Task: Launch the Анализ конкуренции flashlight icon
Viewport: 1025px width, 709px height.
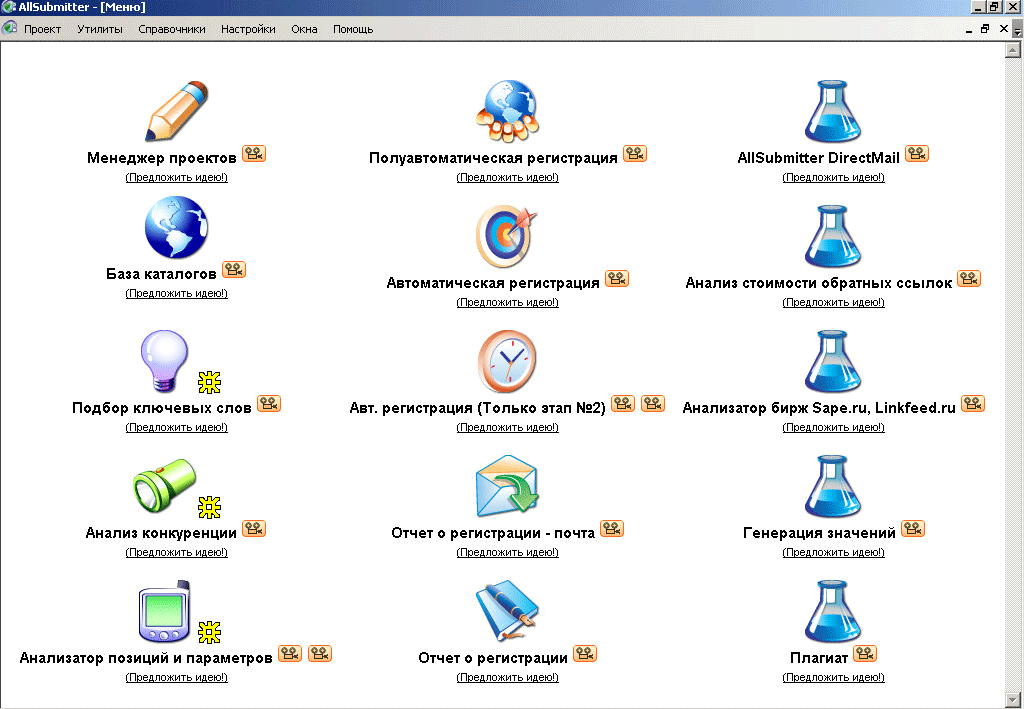Action: (x=164, y=486)
